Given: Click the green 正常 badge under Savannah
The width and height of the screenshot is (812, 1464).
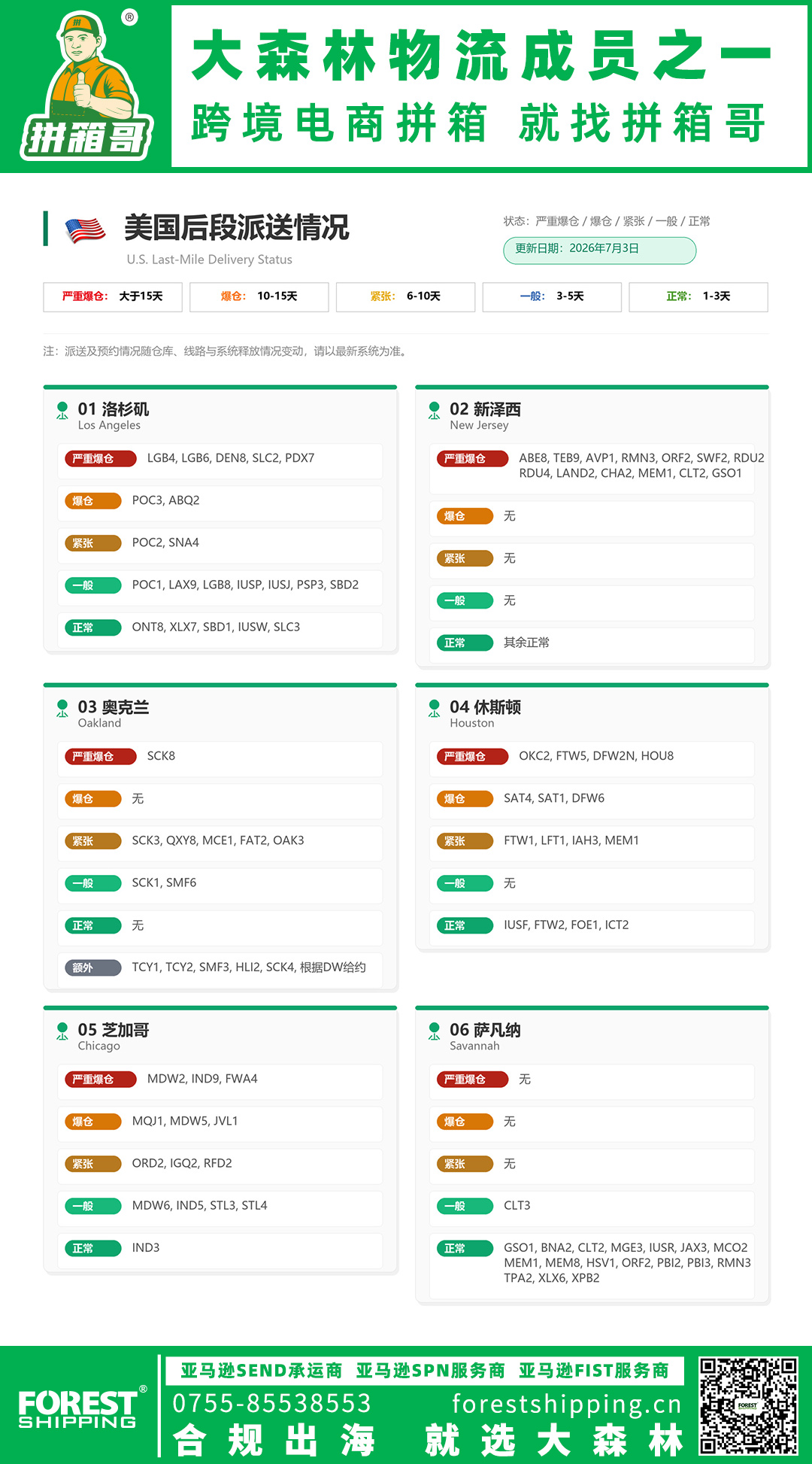Looking at the screenshot, I should click(465, 1248).
